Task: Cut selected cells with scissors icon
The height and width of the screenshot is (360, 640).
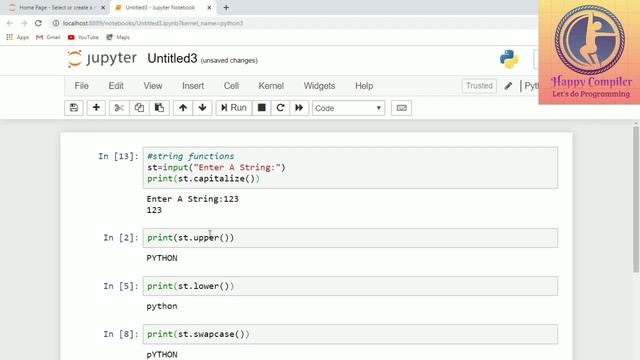Action: click(119, 108)
